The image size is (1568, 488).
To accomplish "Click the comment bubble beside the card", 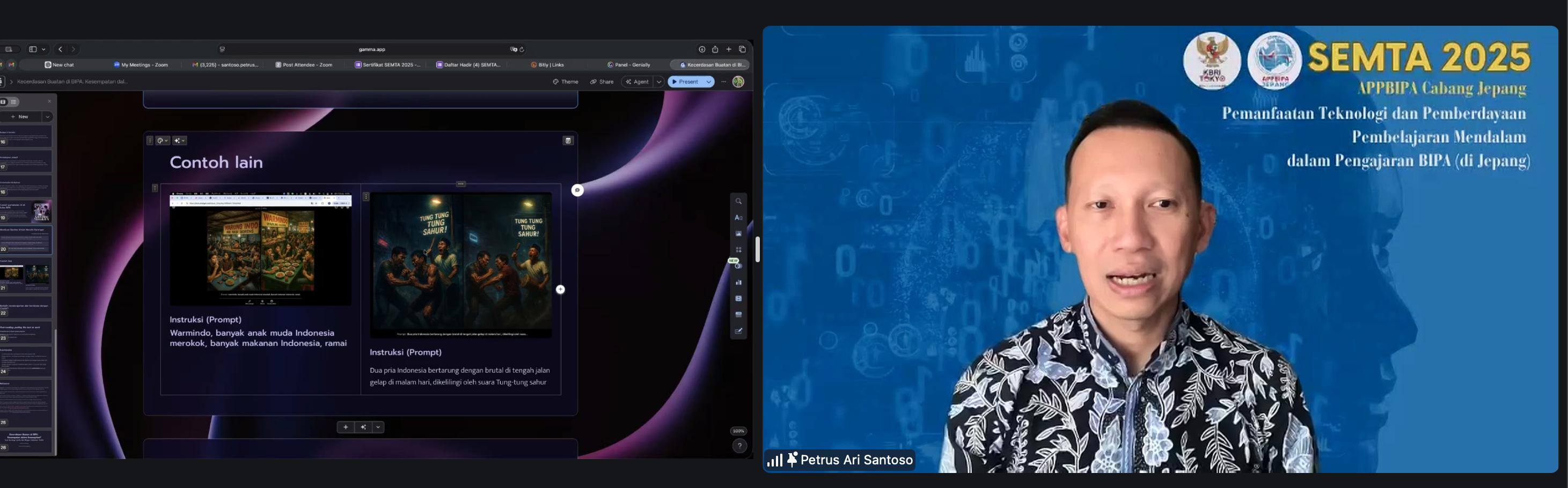I will coord(577,190).
